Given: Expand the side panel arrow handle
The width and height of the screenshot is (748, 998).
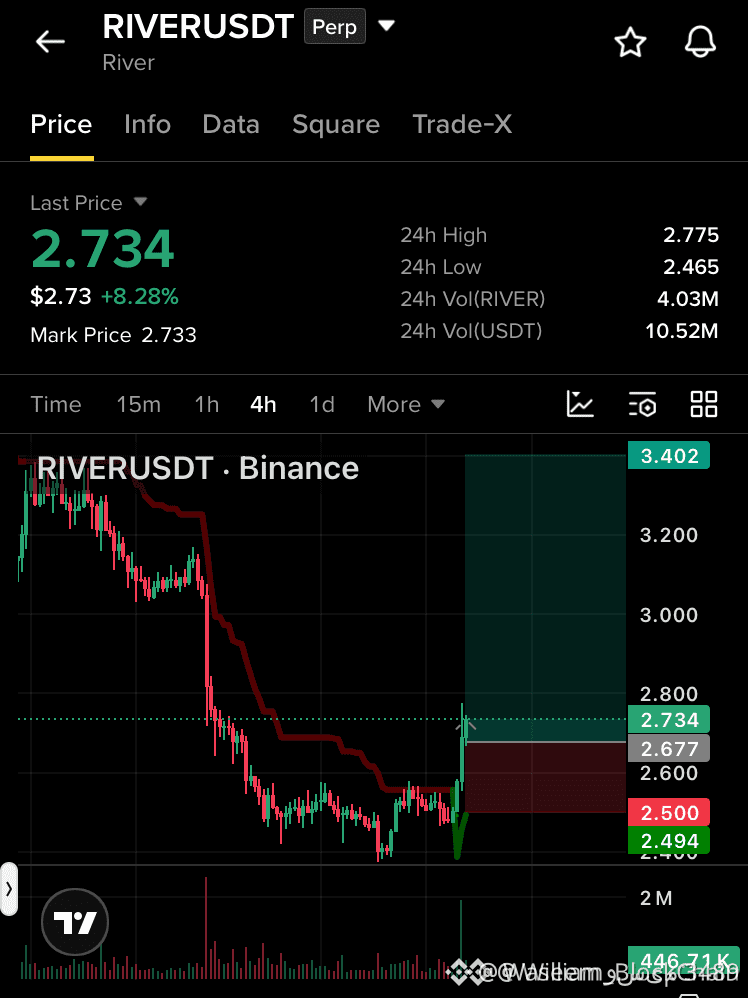Looking at the screenshot, I should (x=8, y=889).
